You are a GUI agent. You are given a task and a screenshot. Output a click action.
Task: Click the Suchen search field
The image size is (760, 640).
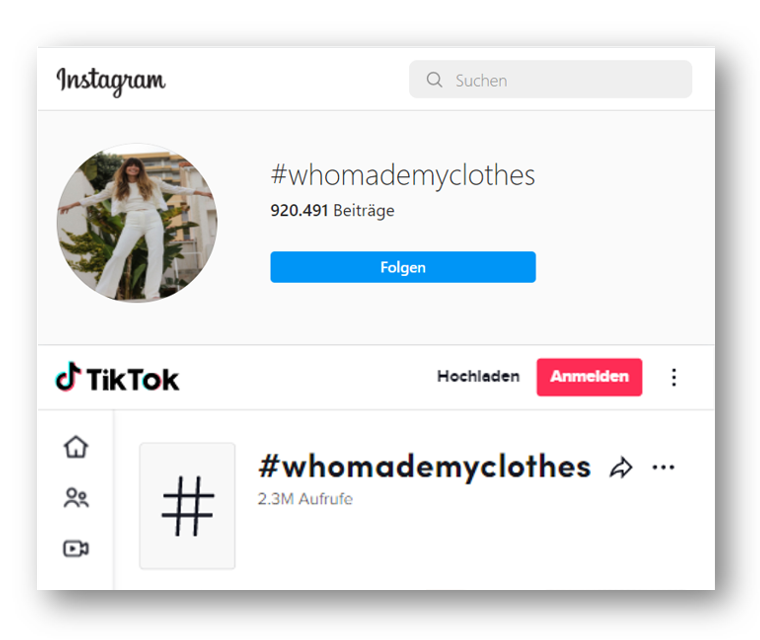point(551,80)
